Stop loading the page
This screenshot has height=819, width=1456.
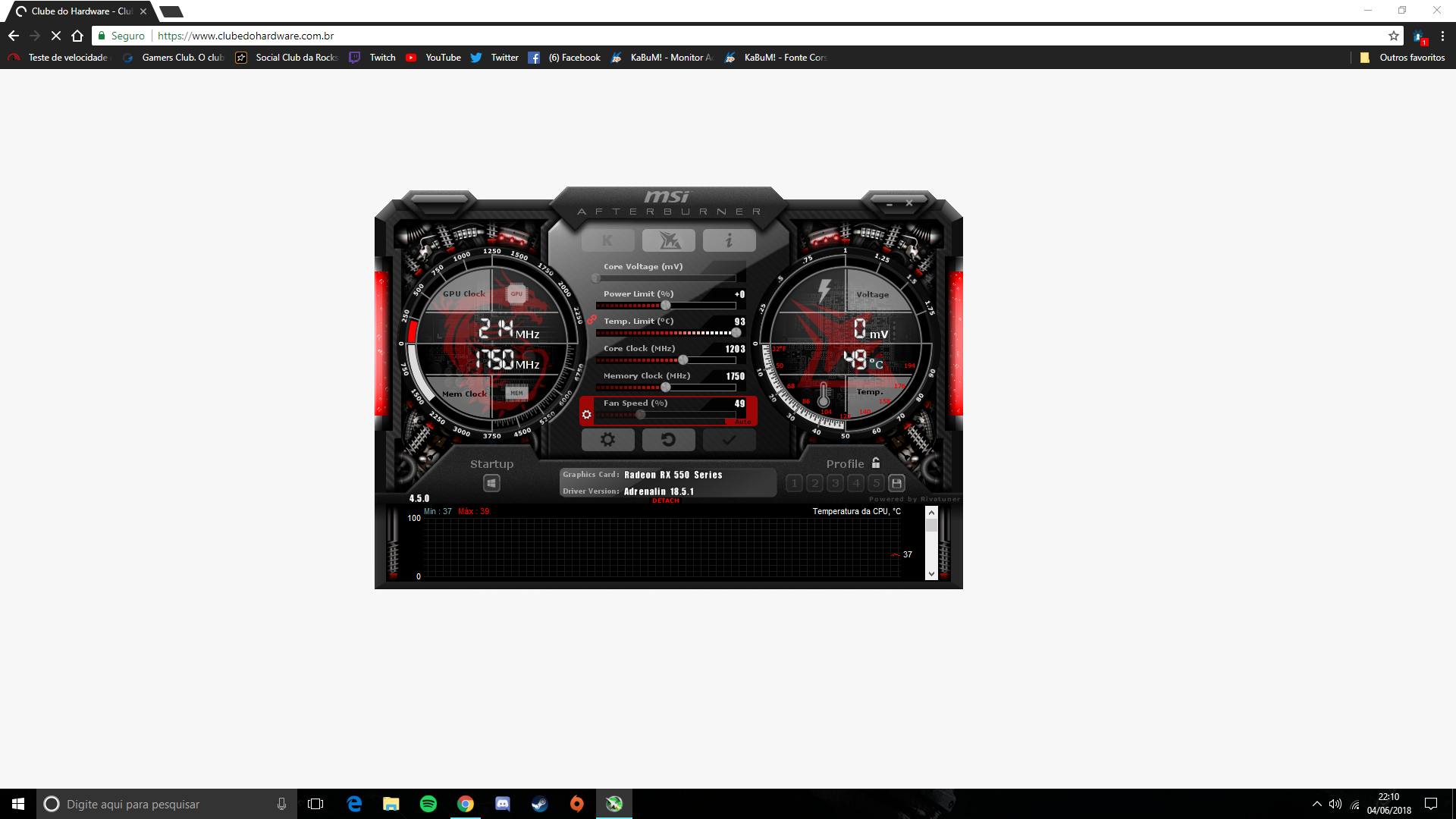(x=55, y=36)
